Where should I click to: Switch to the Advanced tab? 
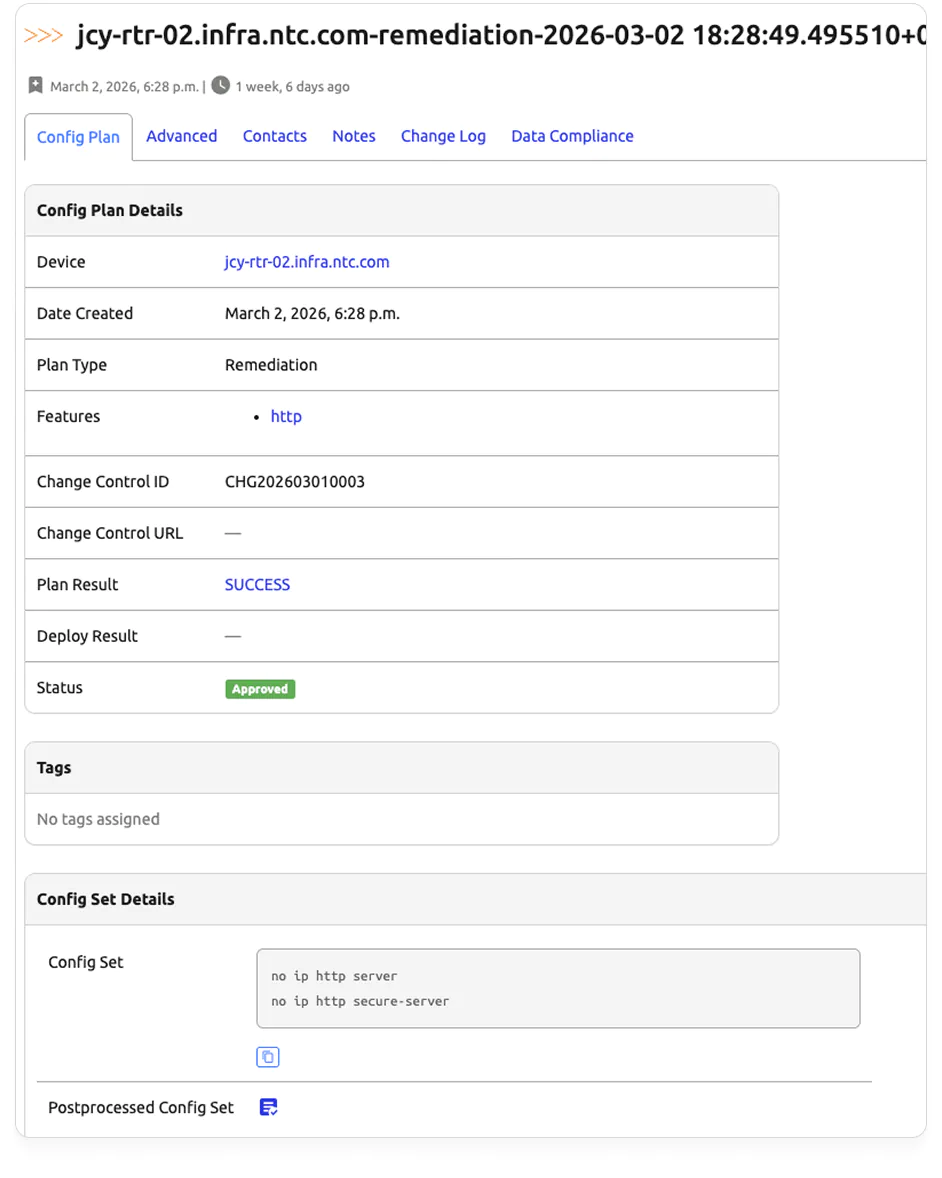(181, 136)
